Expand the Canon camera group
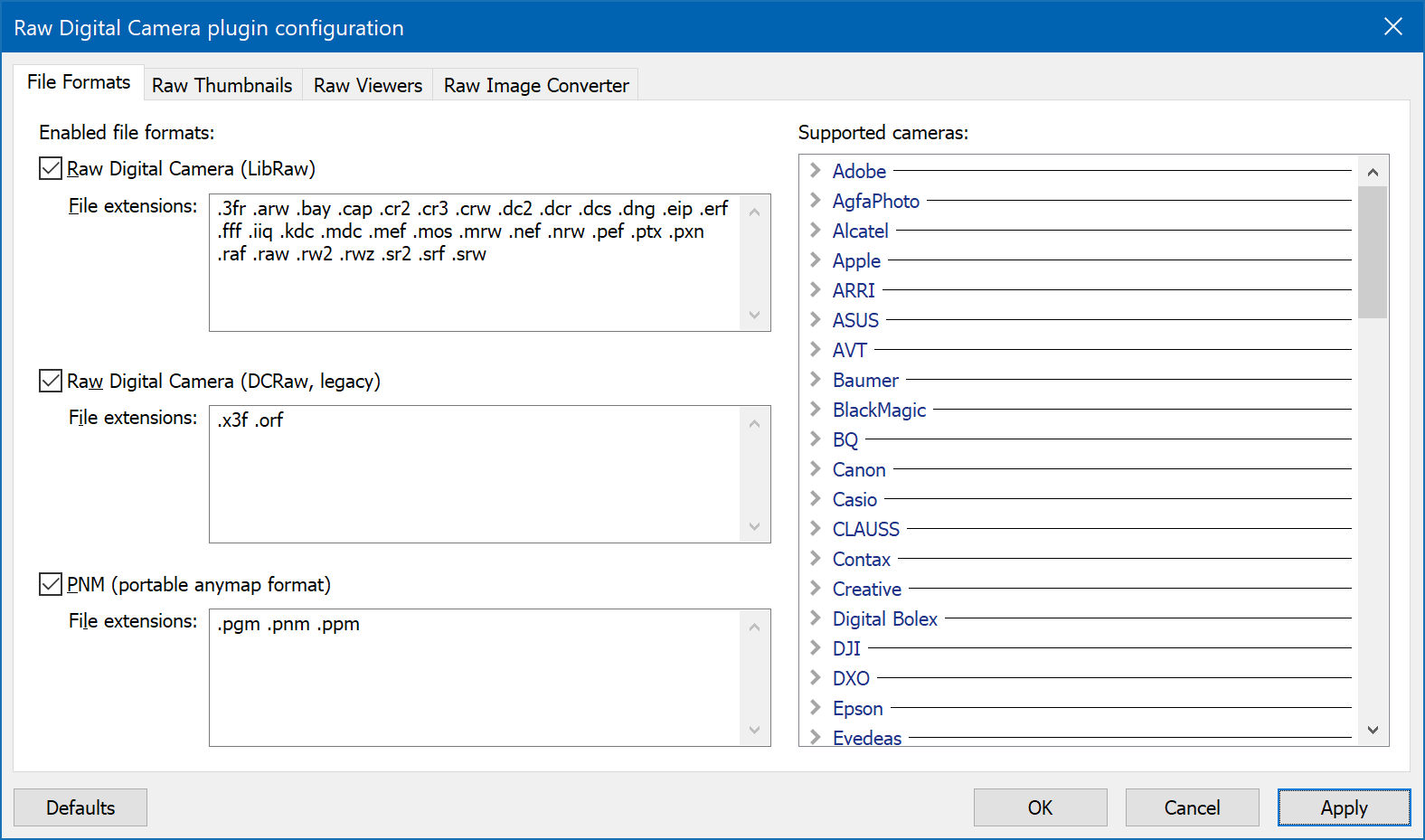1425x840 pixels. click(x=815, y=468)
